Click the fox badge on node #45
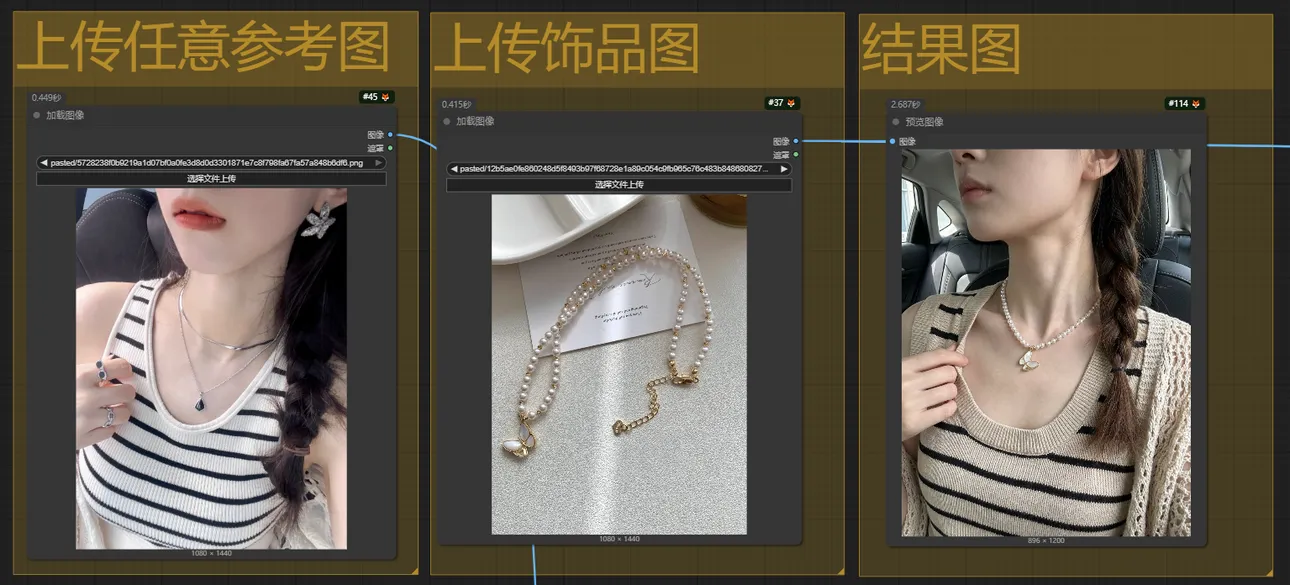Viewport: 1290px width, 585px height. pos(385,97)
